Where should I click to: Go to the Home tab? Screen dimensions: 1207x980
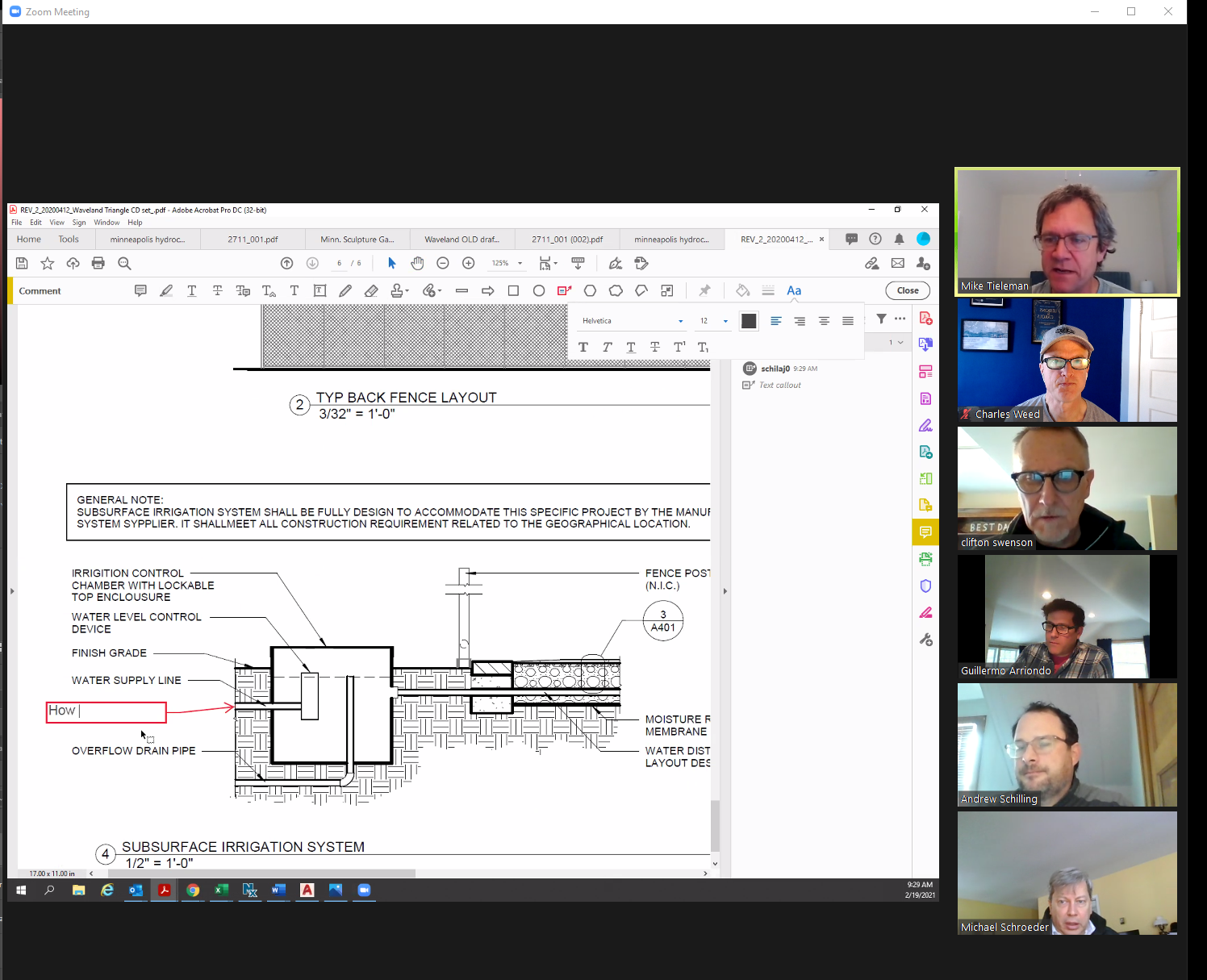(x=29, y=240)
